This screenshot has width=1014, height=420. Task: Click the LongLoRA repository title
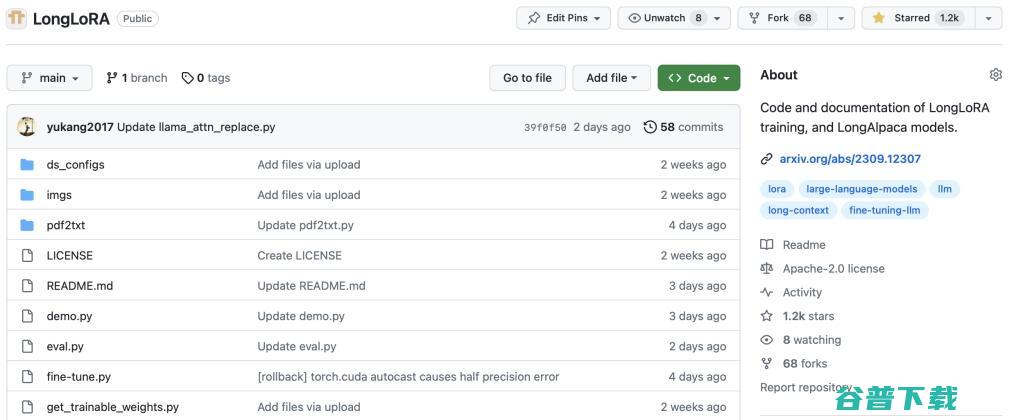[x=71, y=19]
